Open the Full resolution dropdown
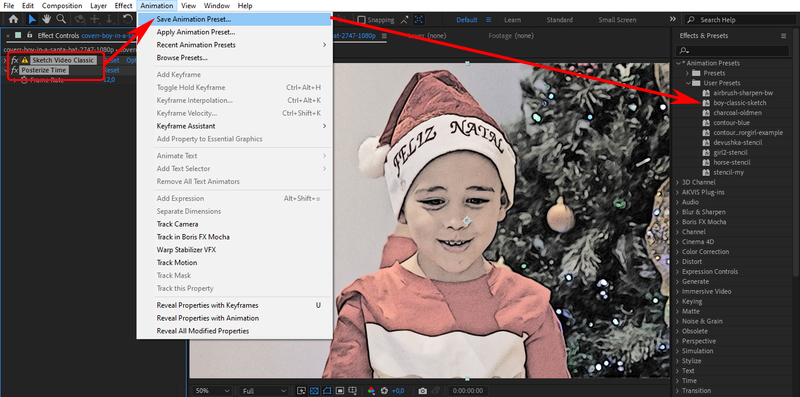The image size is (800, 397). pos(264,391)
